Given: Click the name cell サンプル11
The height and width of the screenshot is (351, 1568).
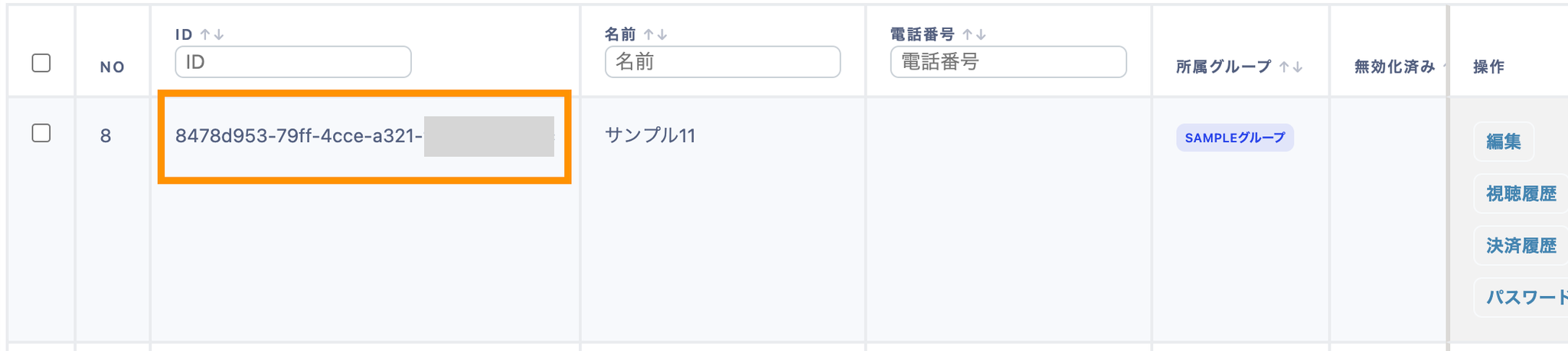Looking at the screenshot, I should coord(650,136).
